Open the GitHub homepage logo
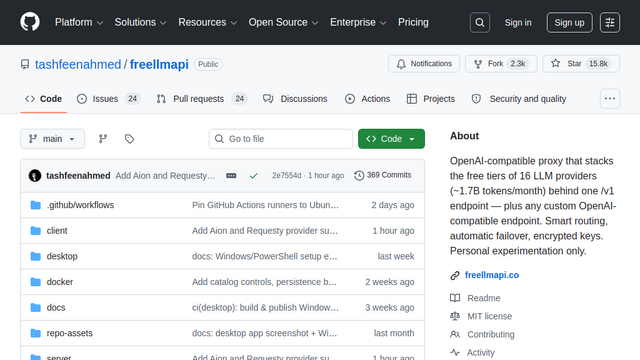 (x=30, y=22)
